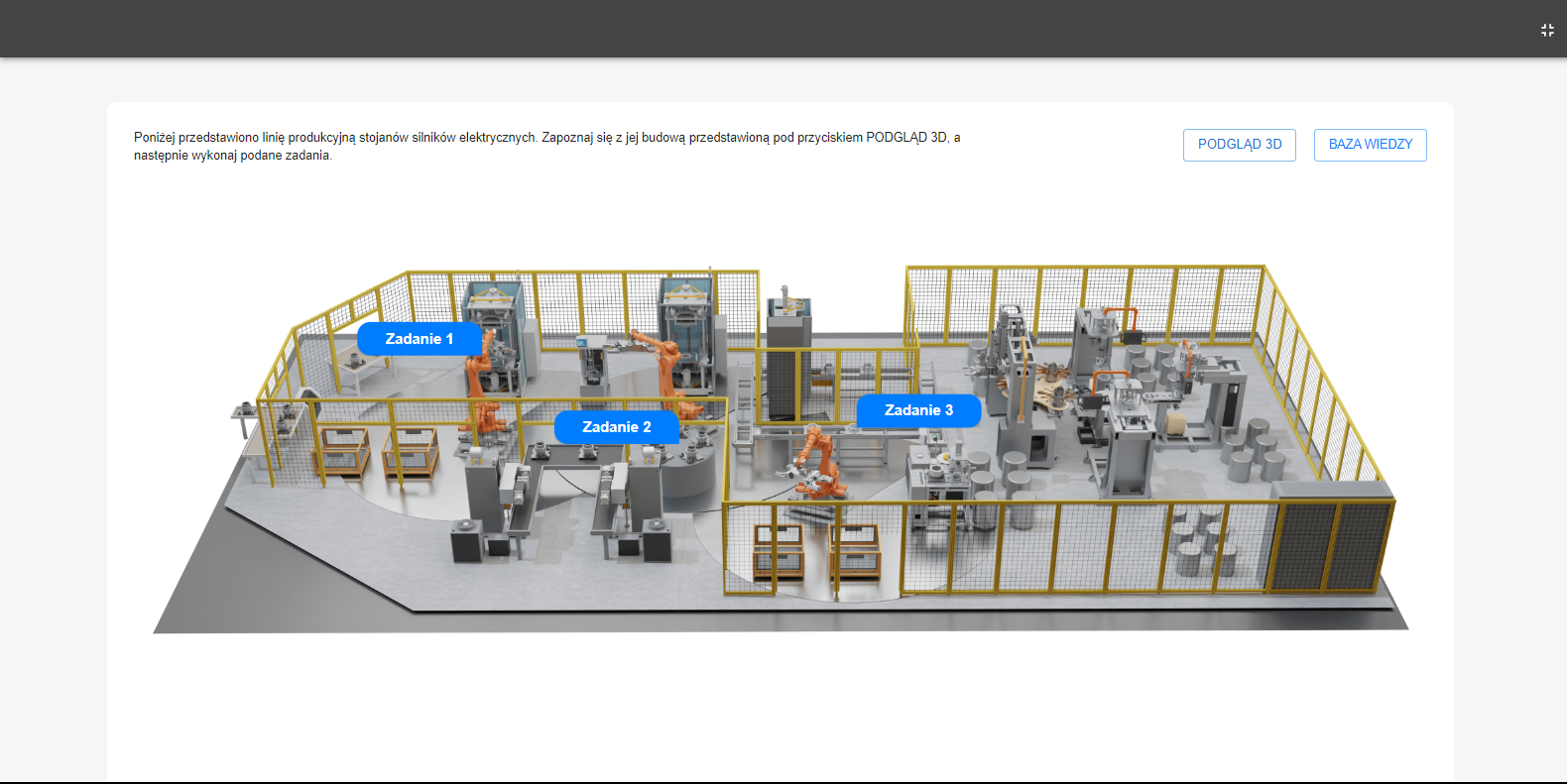Image resolution: width=1567 pixels, height=784 pixels.
Task: Open the Zadanie 3 task label
Action: 917,410
